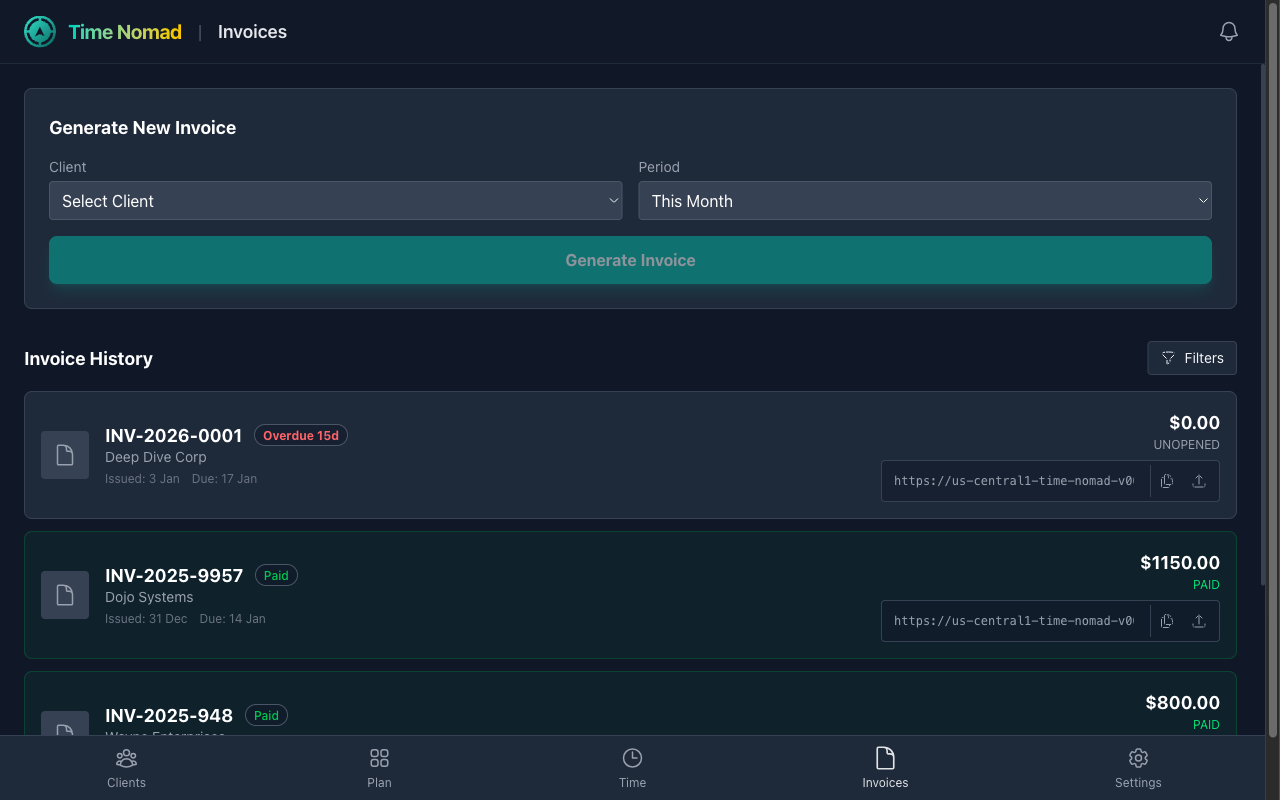This screenshot has width=1280, height=800.
Task: Switch to the Plan tab
Action: [x=379, y=768]
